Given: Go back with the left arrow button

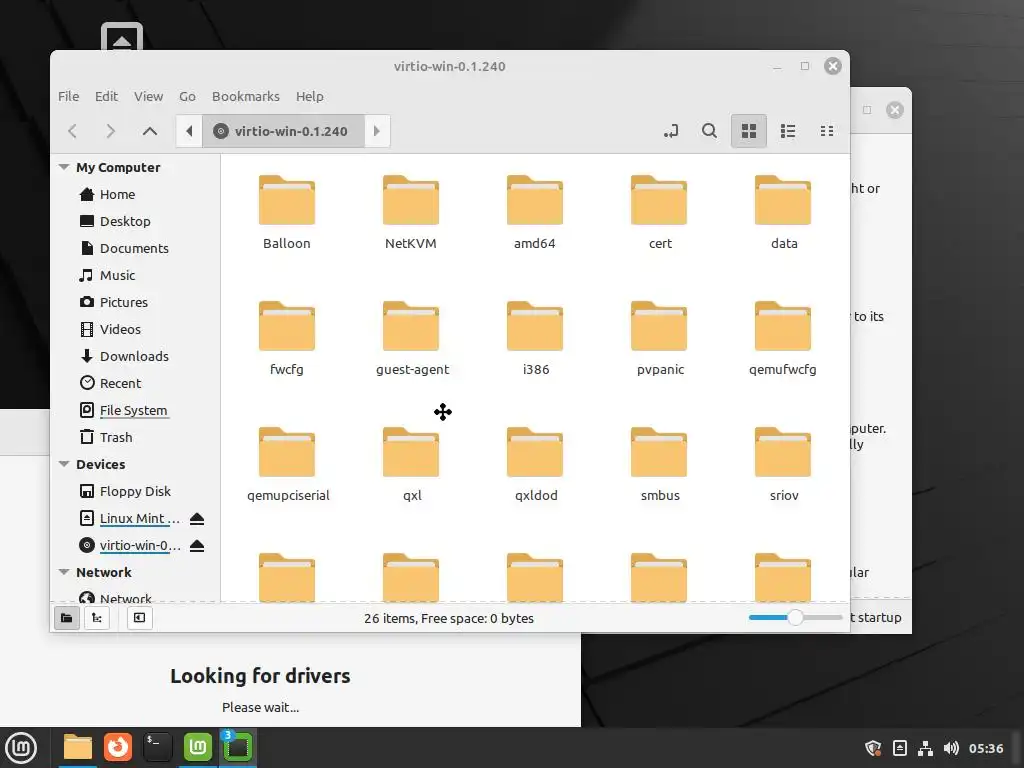Looking at the screenshot, I should [x=73, y=131].
